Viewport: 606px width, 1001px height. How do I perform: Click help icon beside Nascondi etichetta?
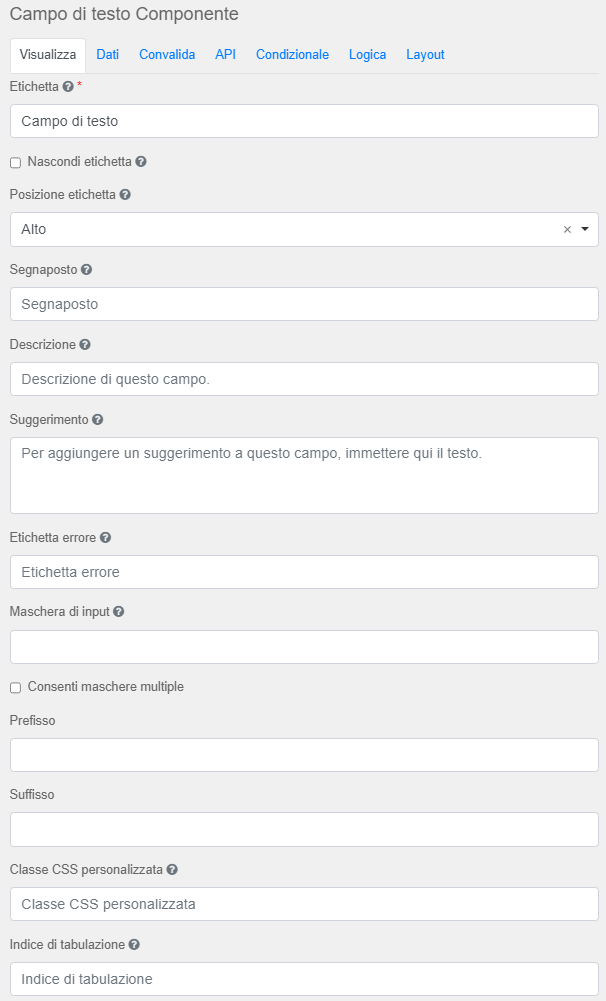tap(141, 162)
